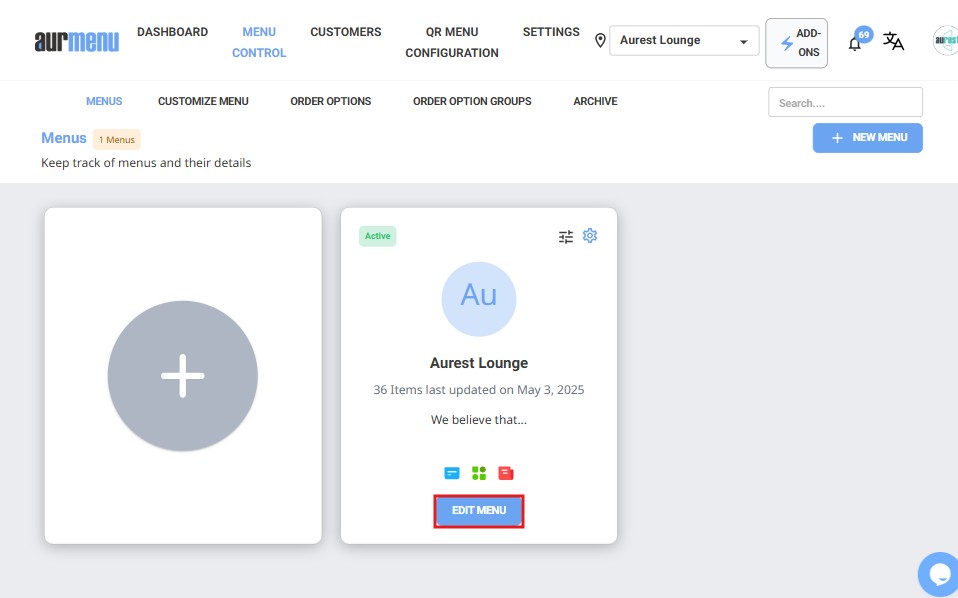Open the Customers section

(345, 32)
